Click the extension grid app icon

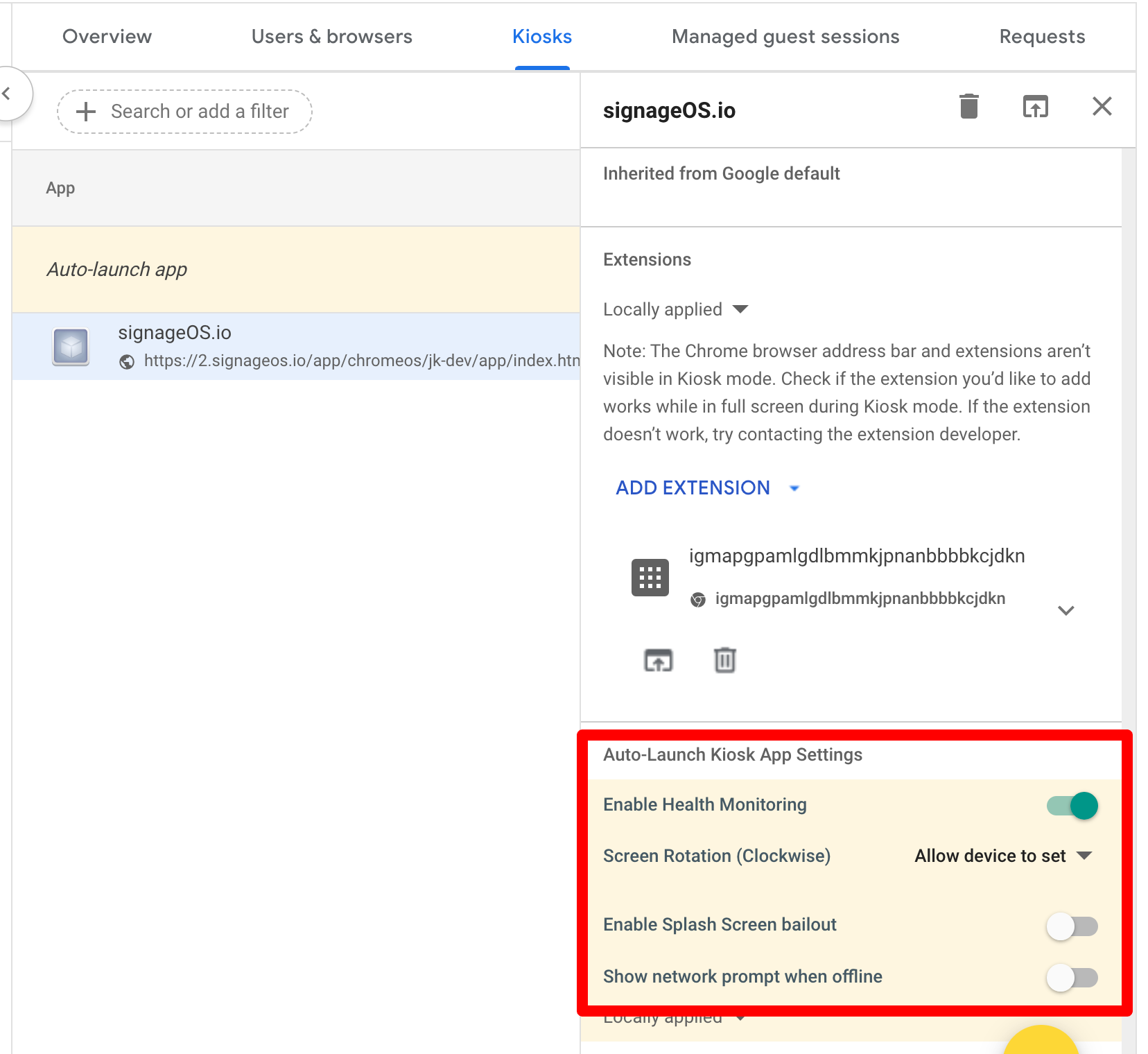pyautogui.click(x=650, y=578)
